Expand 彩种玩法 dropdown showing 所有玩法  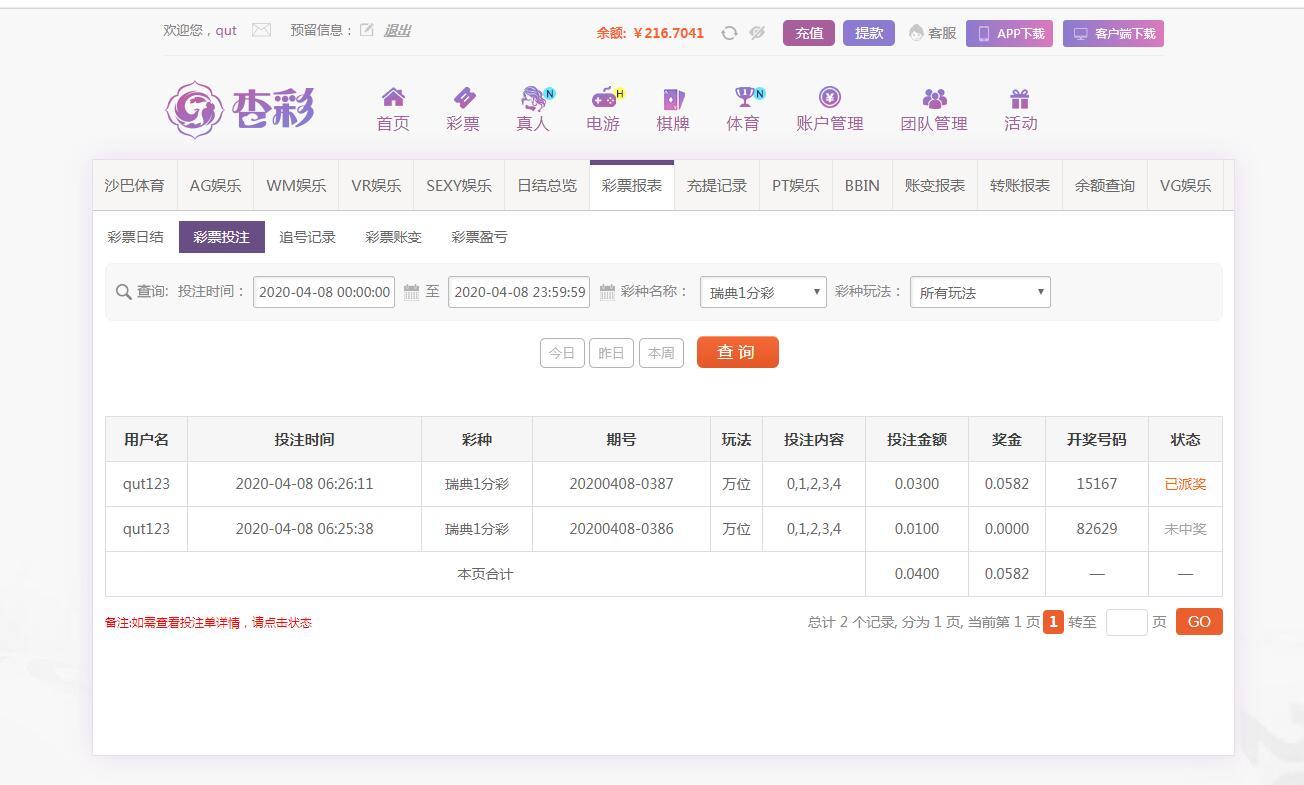click(x=980, y=292)
